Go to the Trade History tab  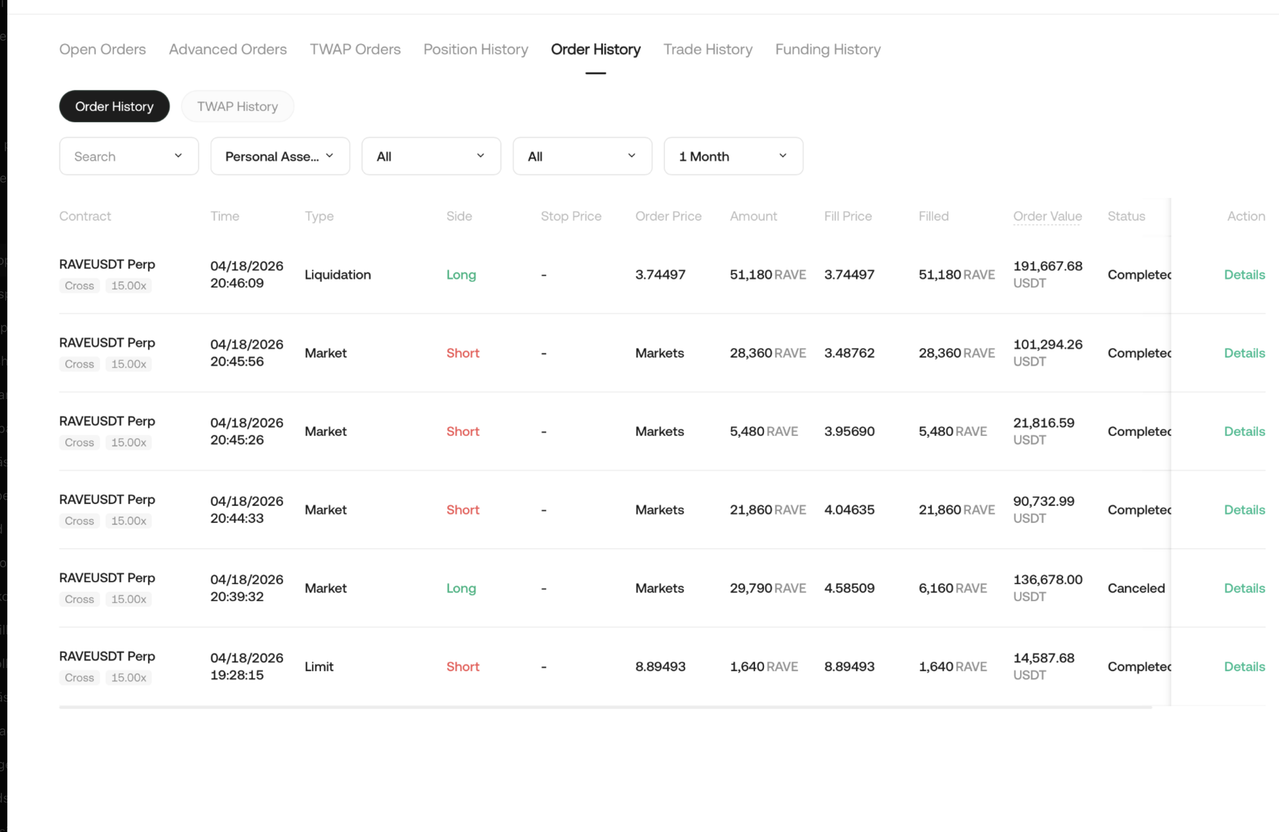[x=708, y=49]
